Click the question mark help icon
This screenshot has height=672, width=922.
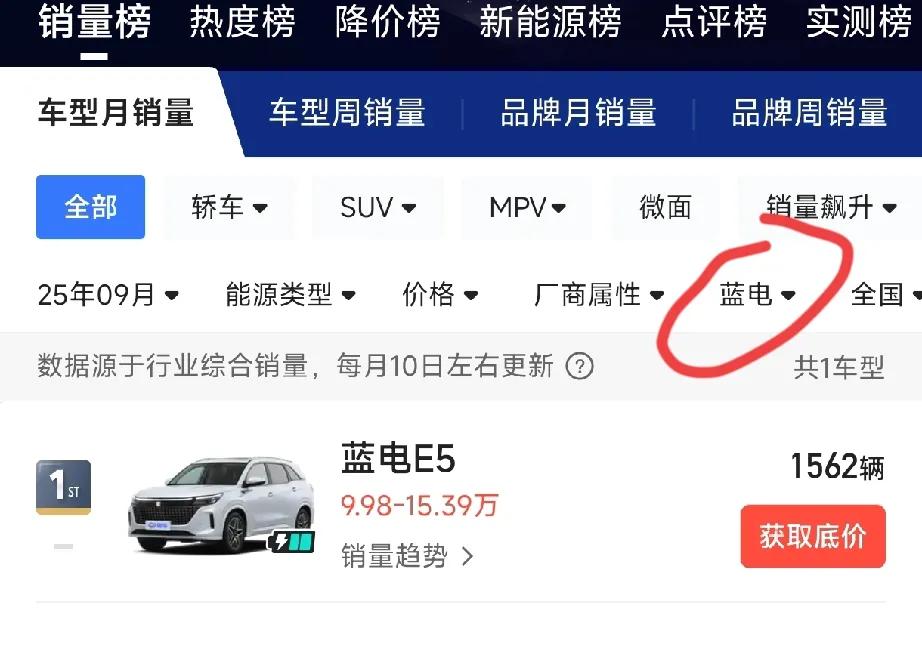579,366
